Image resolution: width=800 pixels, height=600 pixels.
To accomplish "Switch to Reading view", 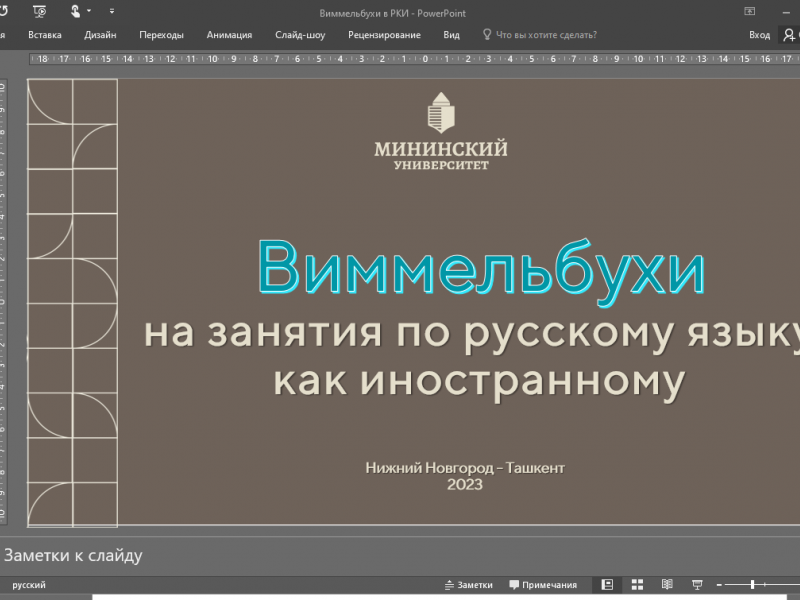I will tap(667, 585).
